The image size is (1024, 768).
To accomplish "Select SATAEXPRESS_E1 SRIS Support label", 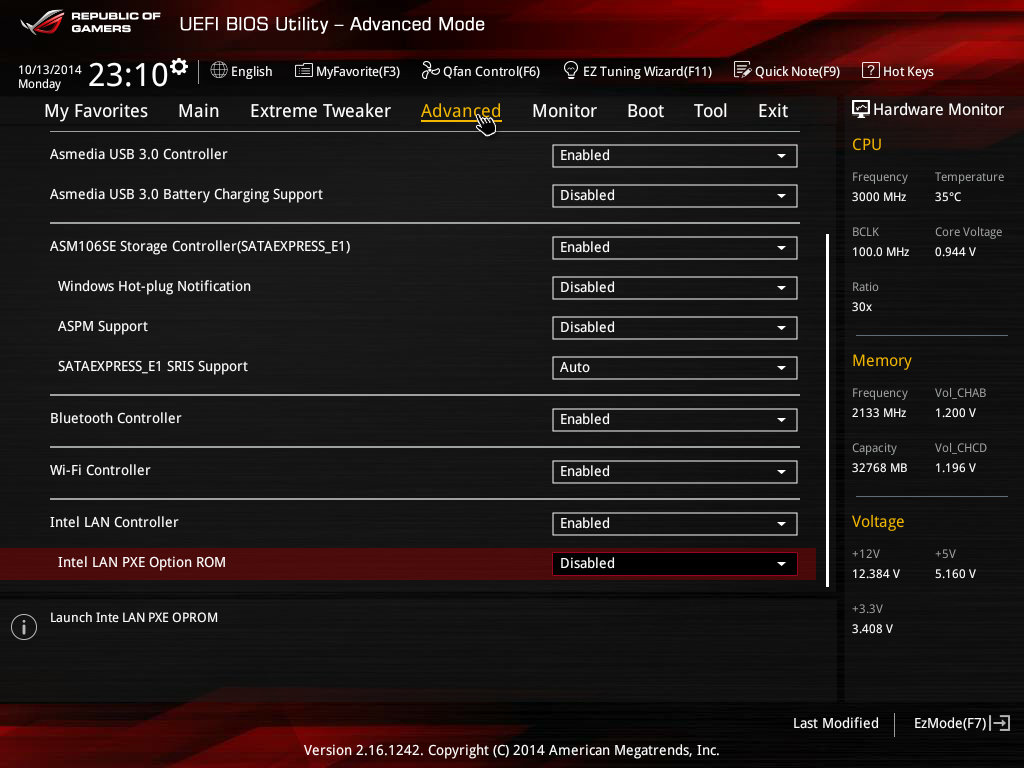I will [x=153, y=366].
